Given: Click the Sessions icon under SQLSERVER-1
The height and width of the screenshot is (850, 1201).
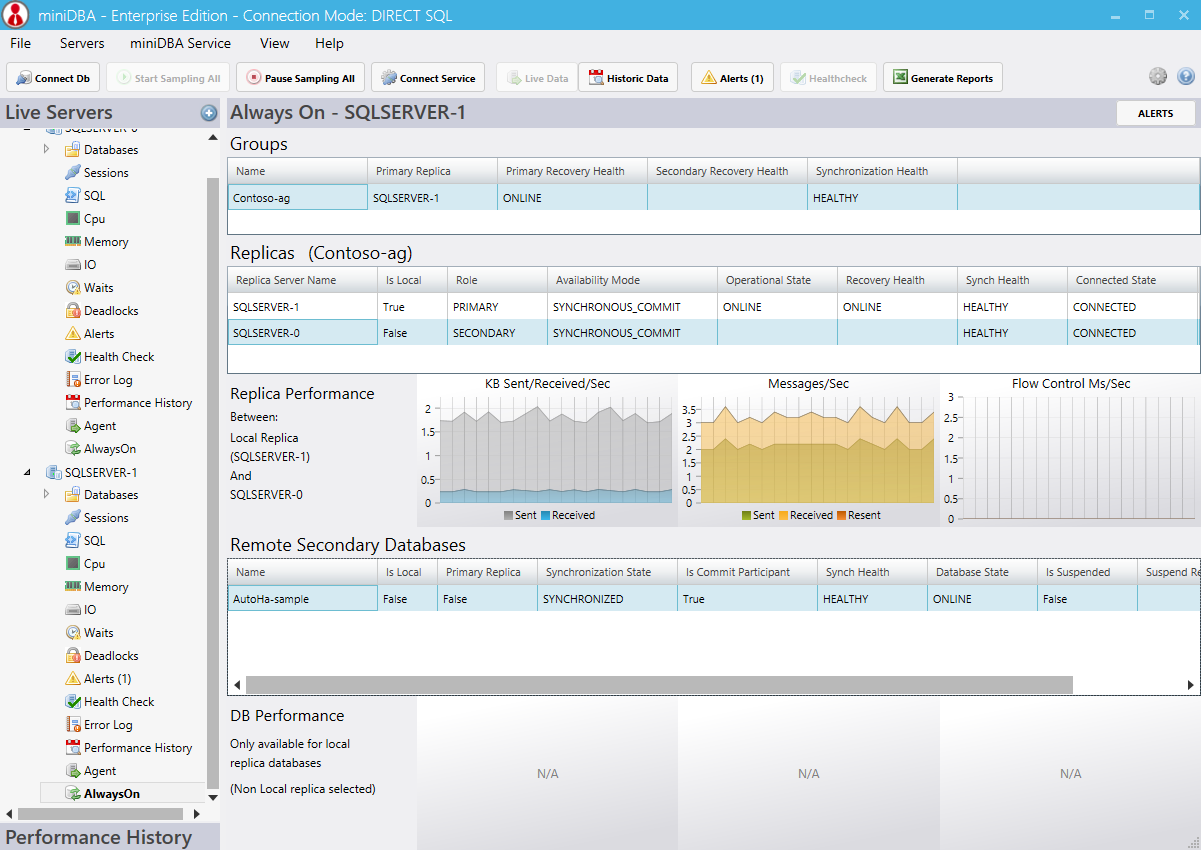Looking at the screenshot, I should (73, 518).
